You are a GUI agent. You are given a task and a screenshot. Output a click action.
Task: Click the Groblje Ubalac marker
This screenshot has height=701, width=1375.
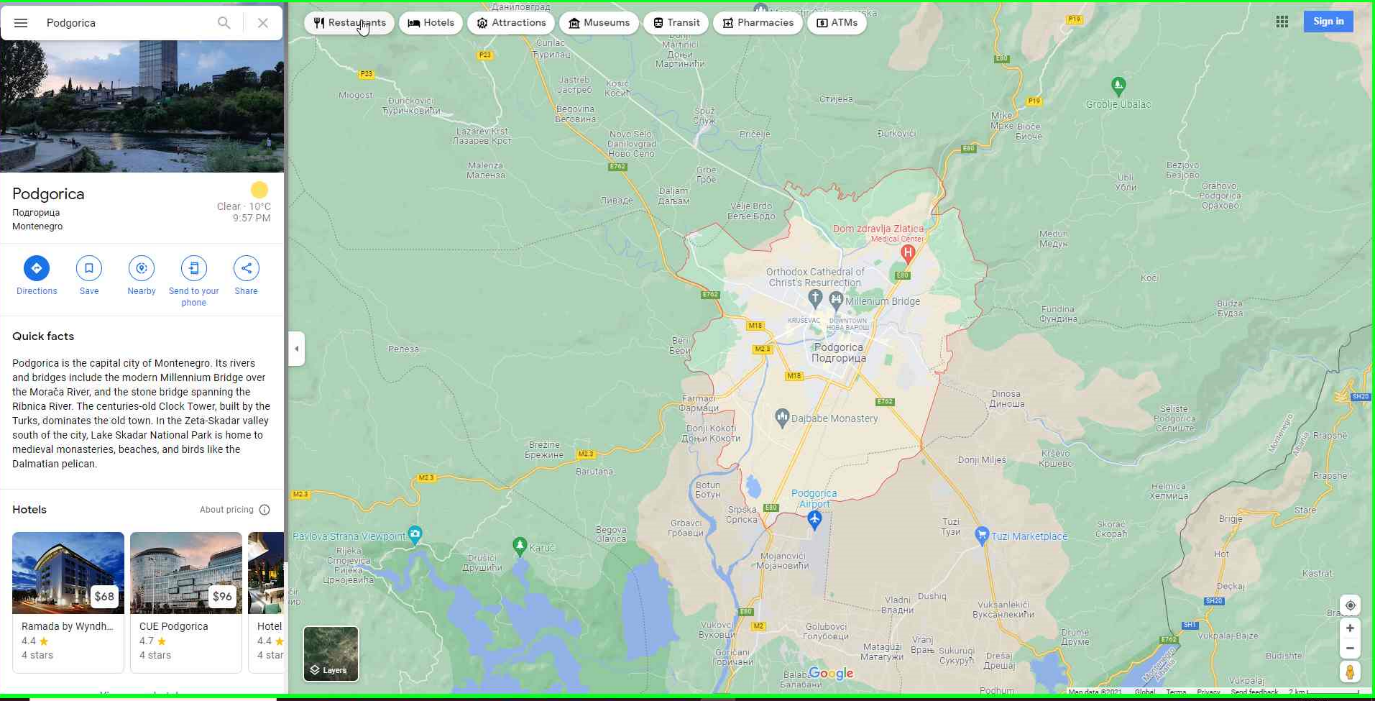tap(1119, 86)
